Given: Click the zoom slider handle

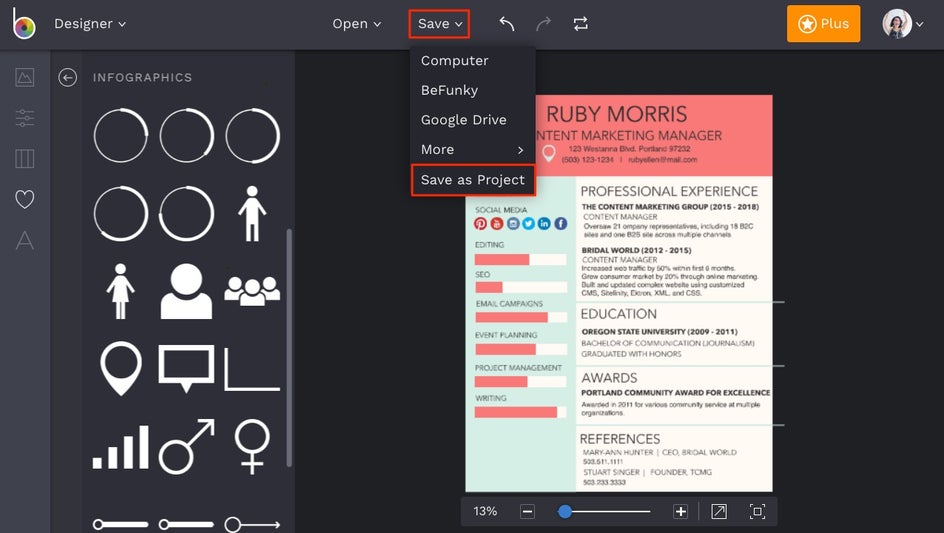Looking at the screenshot, I should [x=565, y=511].
